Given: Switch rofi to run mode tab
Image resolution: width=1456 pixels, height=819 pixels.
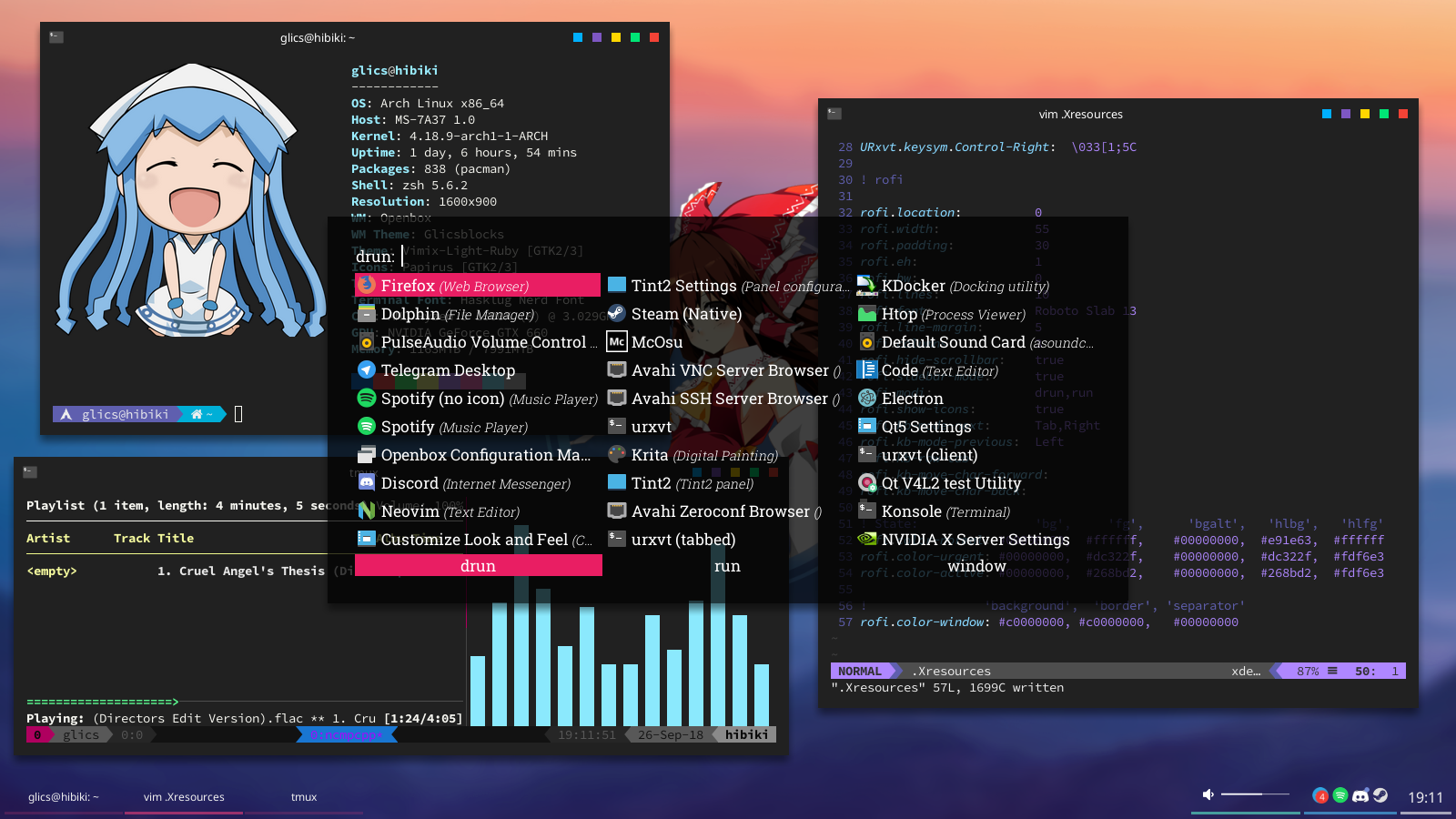Looking at the screenshot, I should (x=727, y=566).
